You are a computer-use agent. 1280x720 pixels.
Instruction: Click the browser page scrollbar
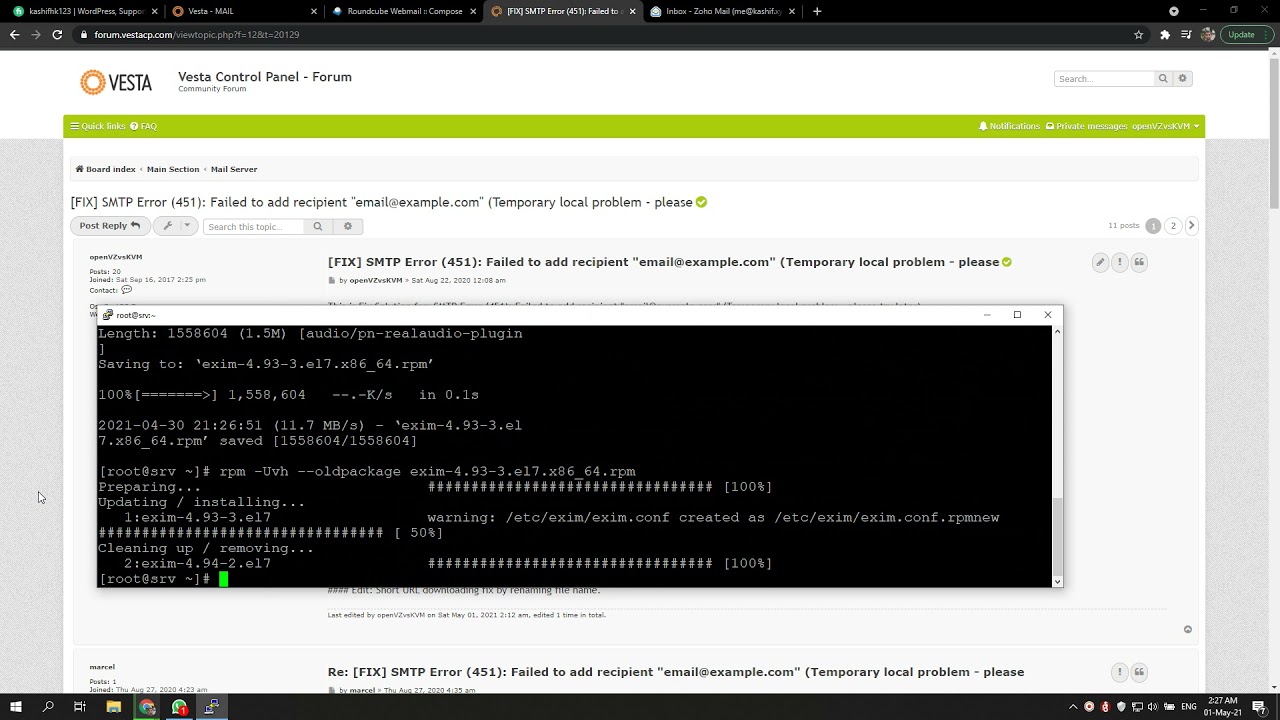pos(1273,132)
